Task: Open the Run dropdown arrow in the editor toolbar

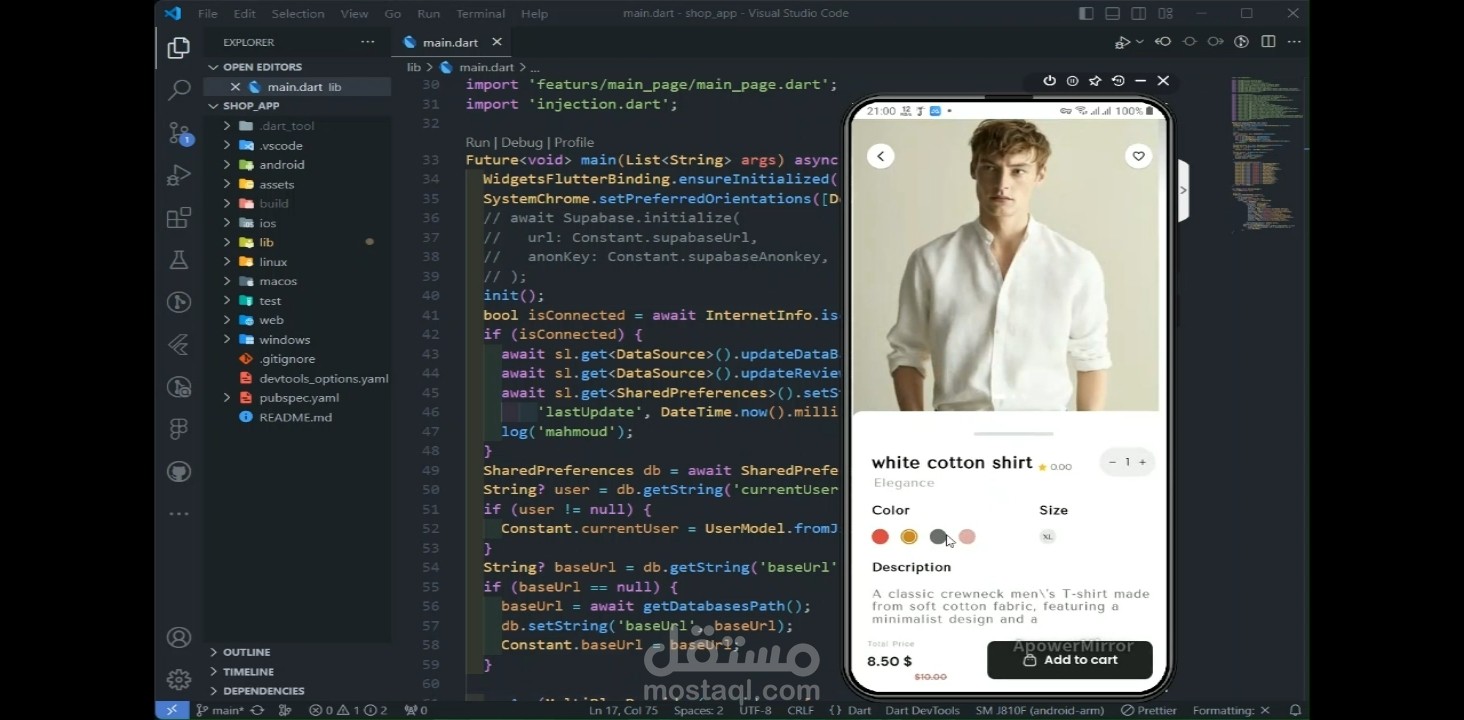Action: [1137, 43]
